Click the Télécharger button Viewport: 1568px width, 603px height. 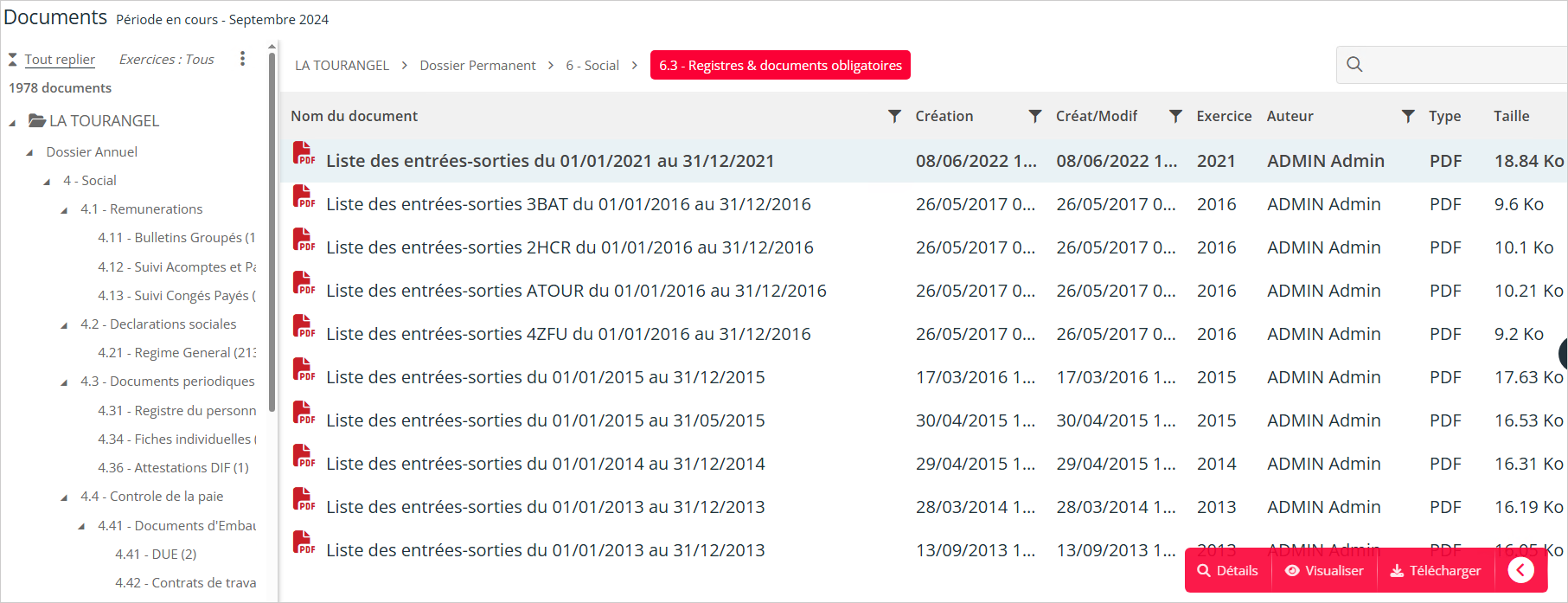[x=1436, y=570]
